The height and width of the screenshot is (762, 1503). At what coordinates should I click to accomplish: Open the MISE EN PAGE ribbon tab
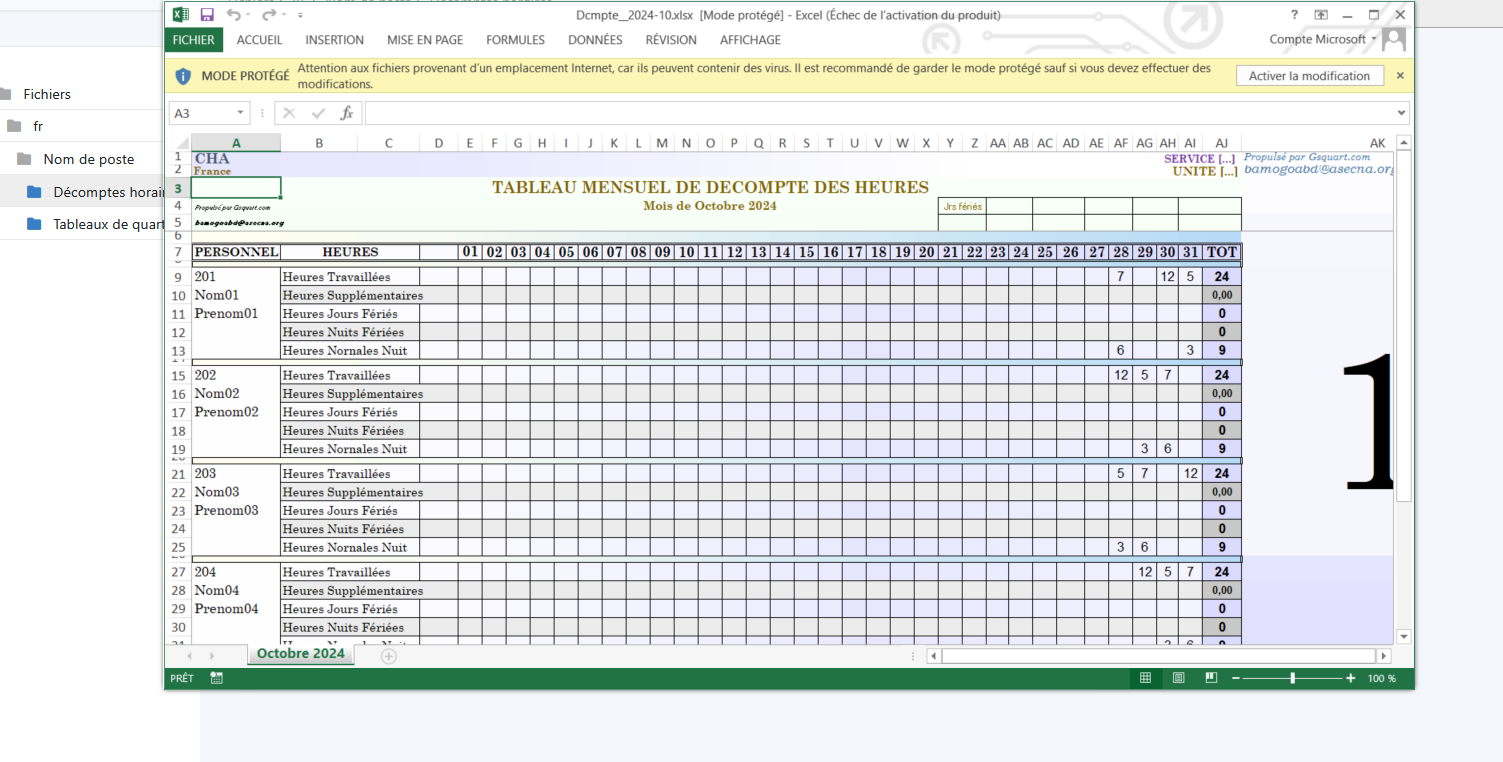(x=425, y=40)
